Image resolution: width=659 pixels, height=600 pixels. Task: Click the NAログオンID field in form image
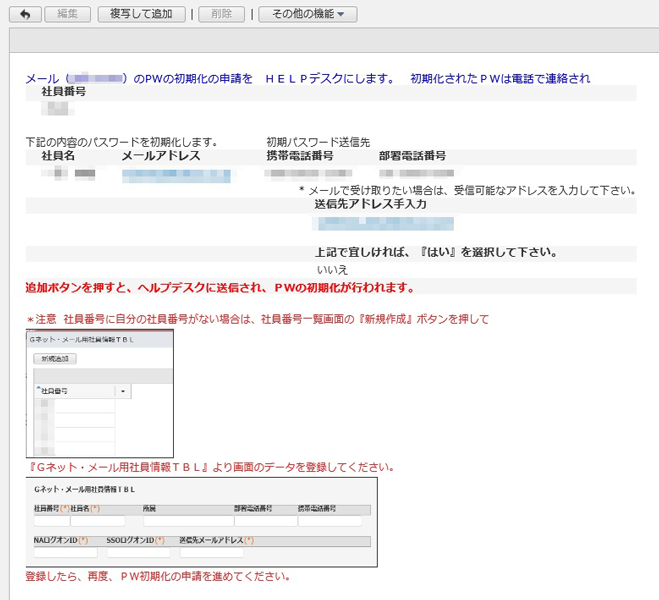(65, 552)
